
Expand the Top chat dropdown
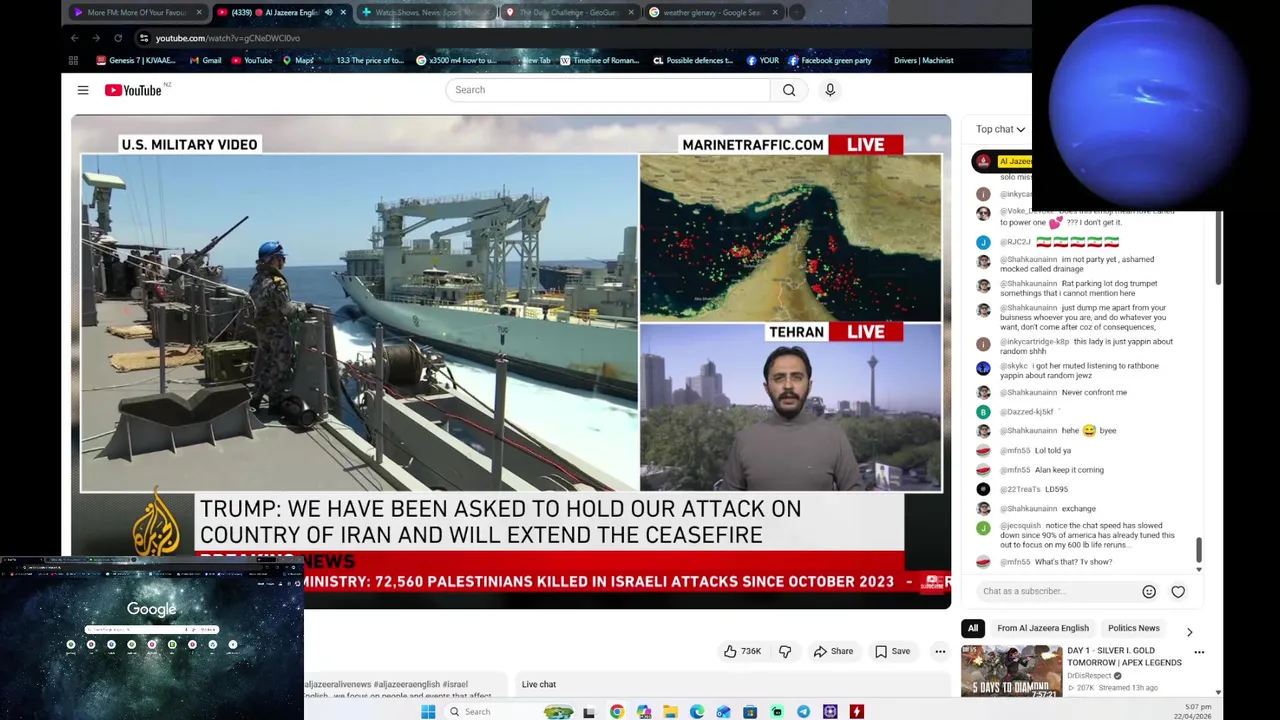(1000, 129)
